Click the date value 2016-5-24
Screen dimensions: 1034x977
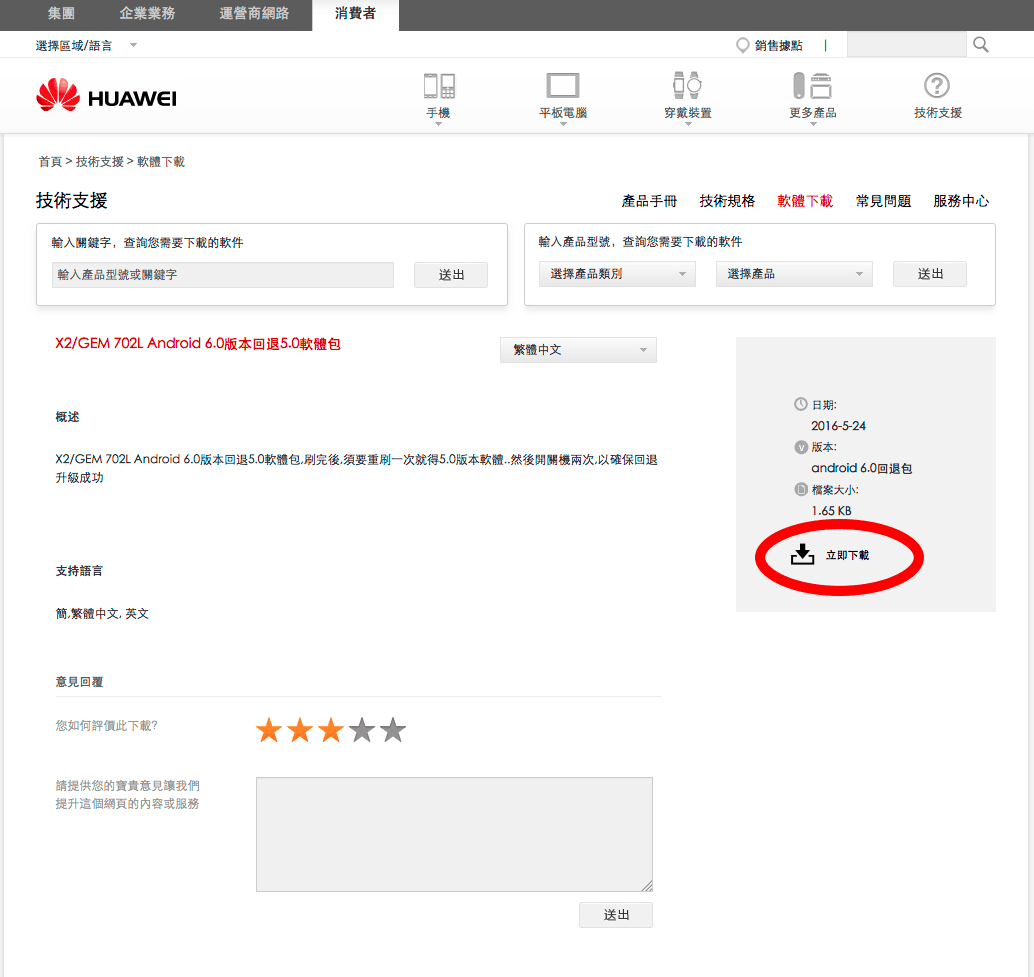click(838, 426)
